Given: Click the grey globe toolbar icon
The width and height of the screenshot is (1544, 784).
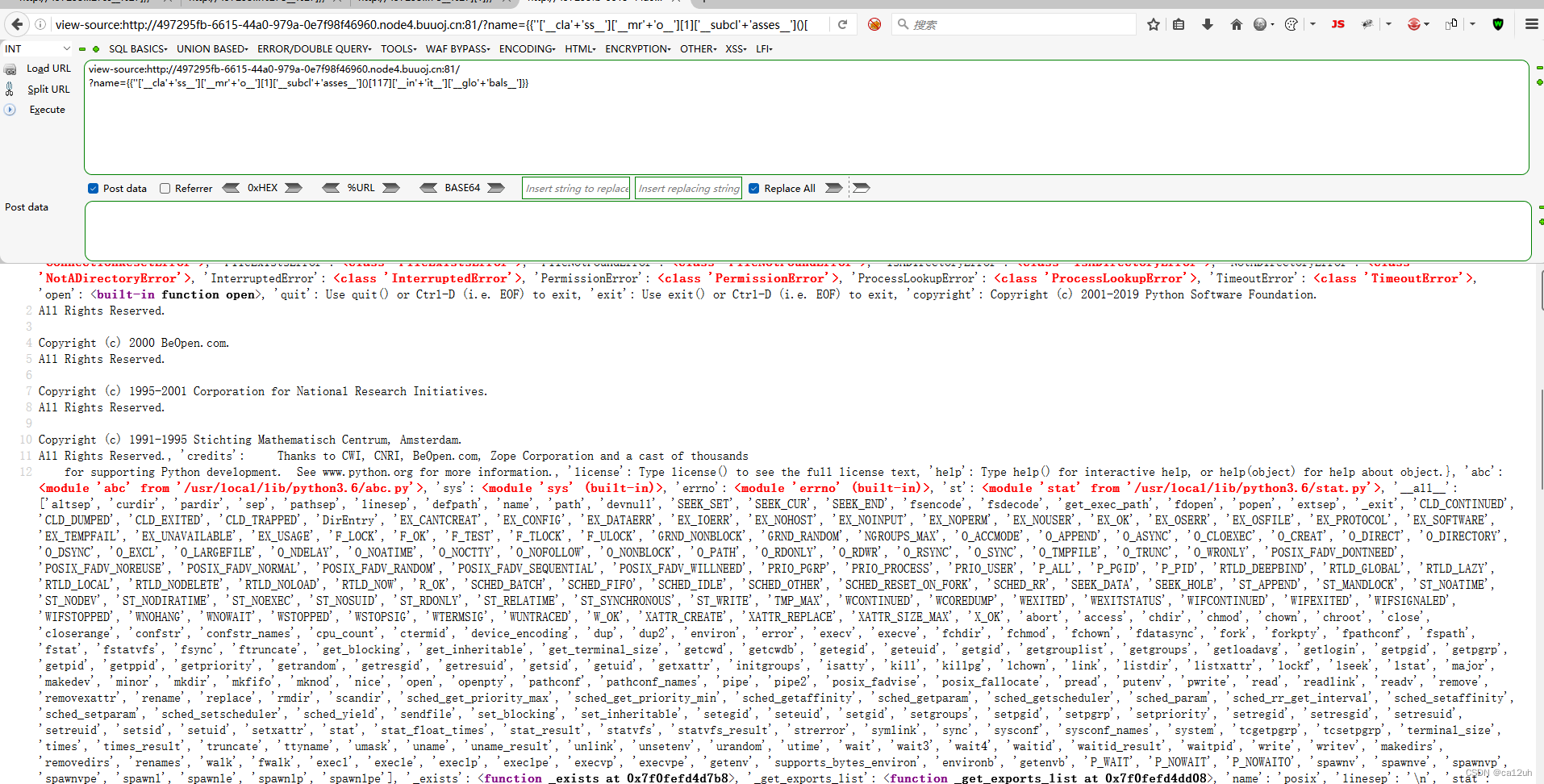Looking at the screenshot, I should point(1260,24).
